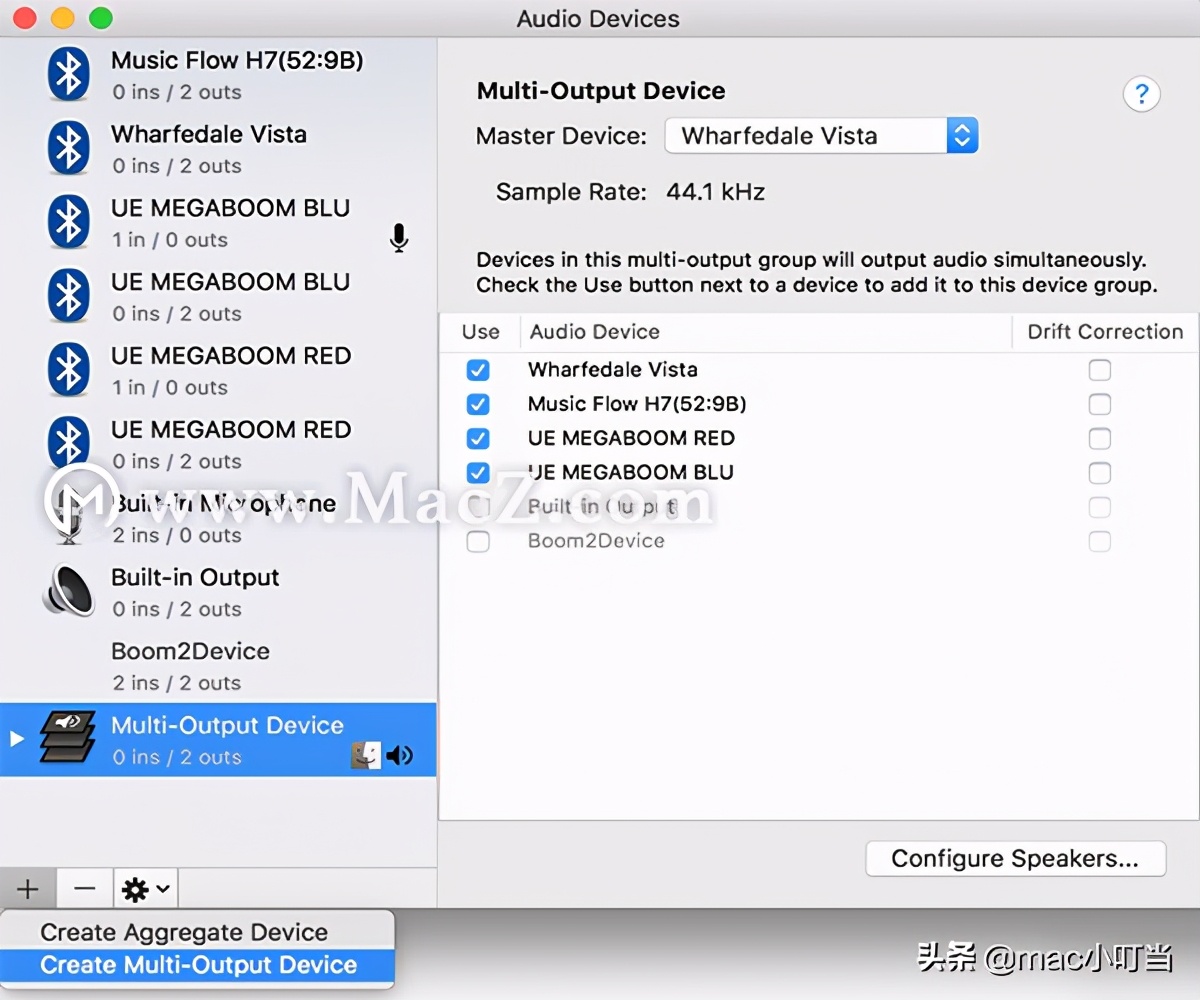Click Wharfedale Vista row name in table
This screenshot has height=1000, width=1200.
pos(613,370)
